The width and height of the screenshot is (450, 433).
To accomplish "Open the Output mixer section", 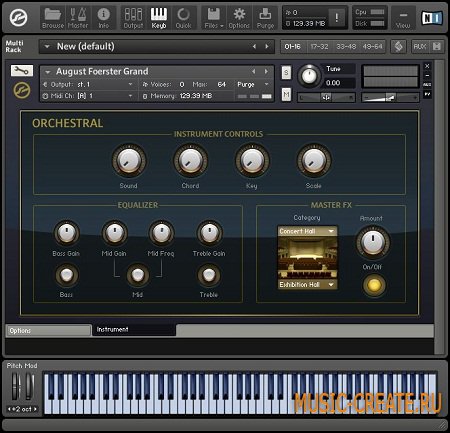I will point(133,18).
